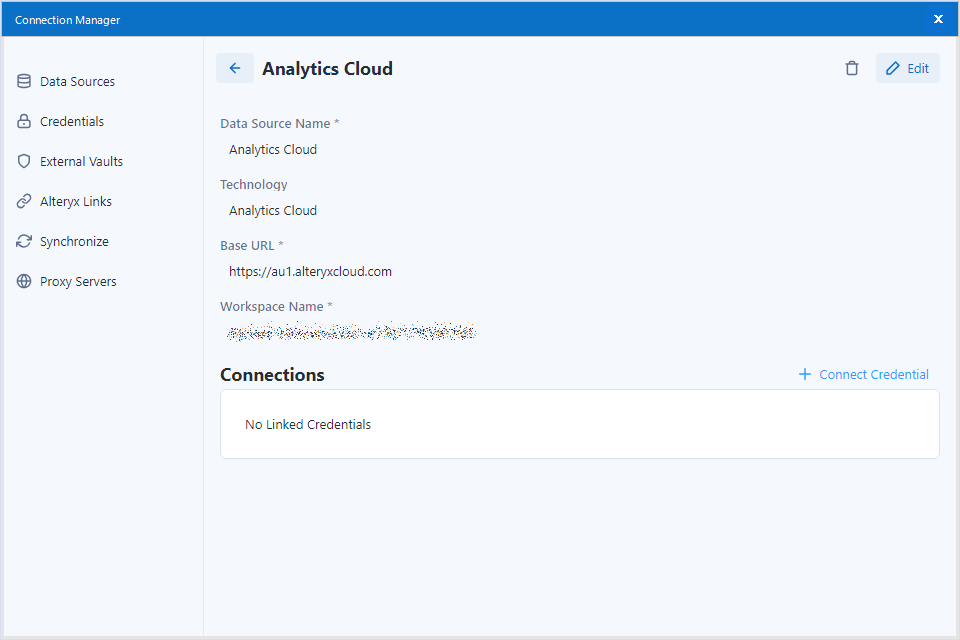This screenshot has width=960, height=640.
Task: Click the blurred Workspace Name value
Action: (351, 331)
